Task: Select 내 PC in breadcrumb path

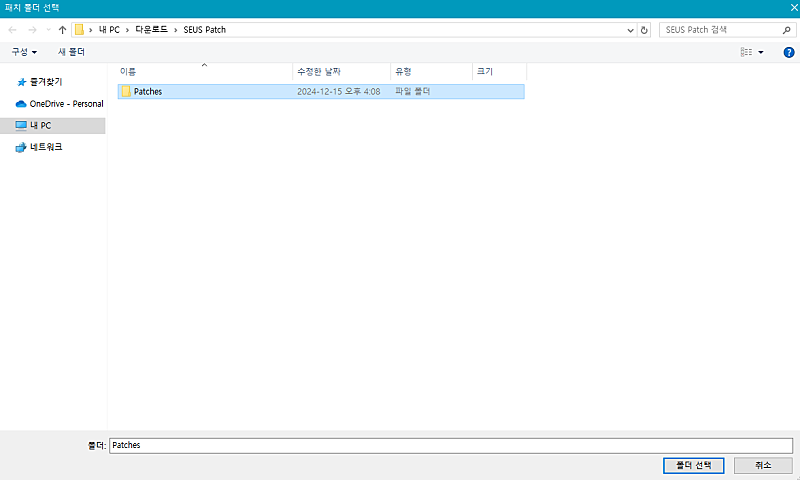Action: coord(109,30)
